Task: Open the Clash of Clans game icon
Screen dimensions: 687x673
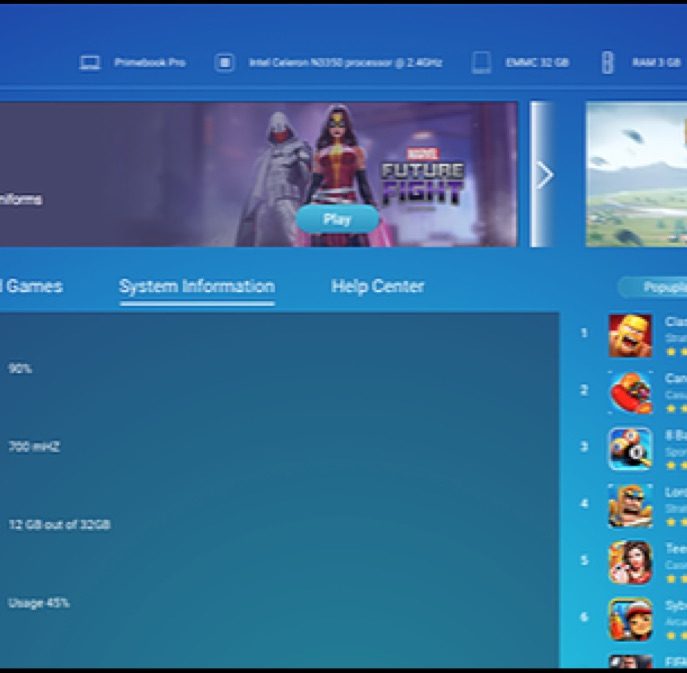Action: pos(630,336)
